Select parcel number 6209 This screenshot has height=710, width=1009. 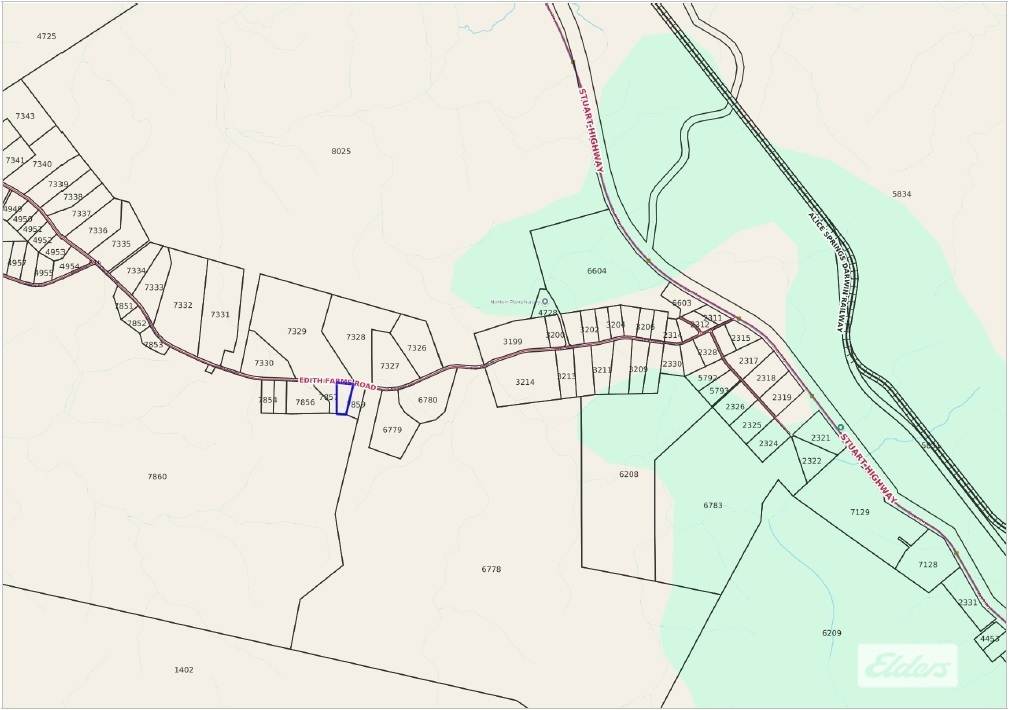point(831,633)
